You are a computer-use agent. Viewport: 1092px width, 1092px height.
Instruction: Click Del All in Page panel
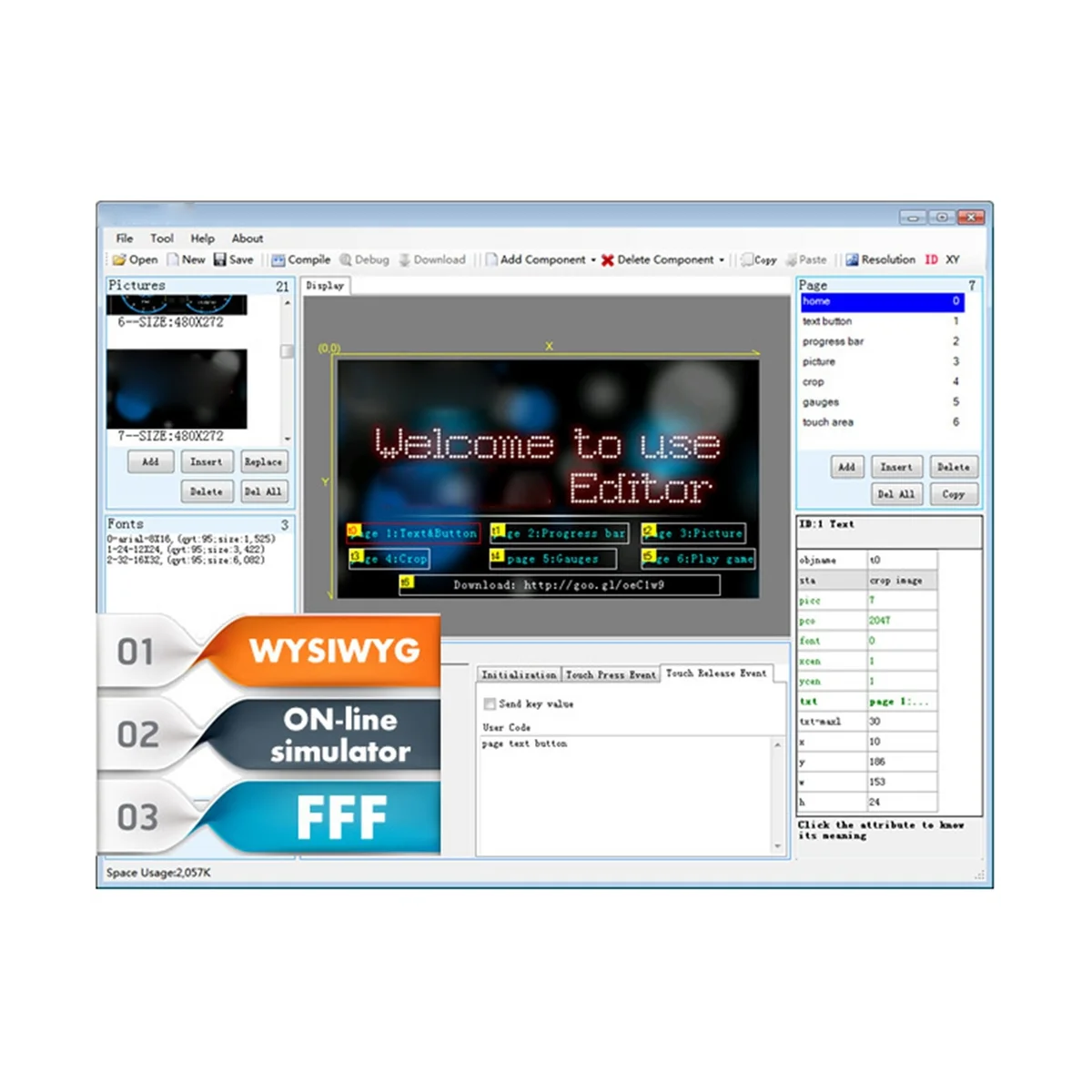click(896, 494)
